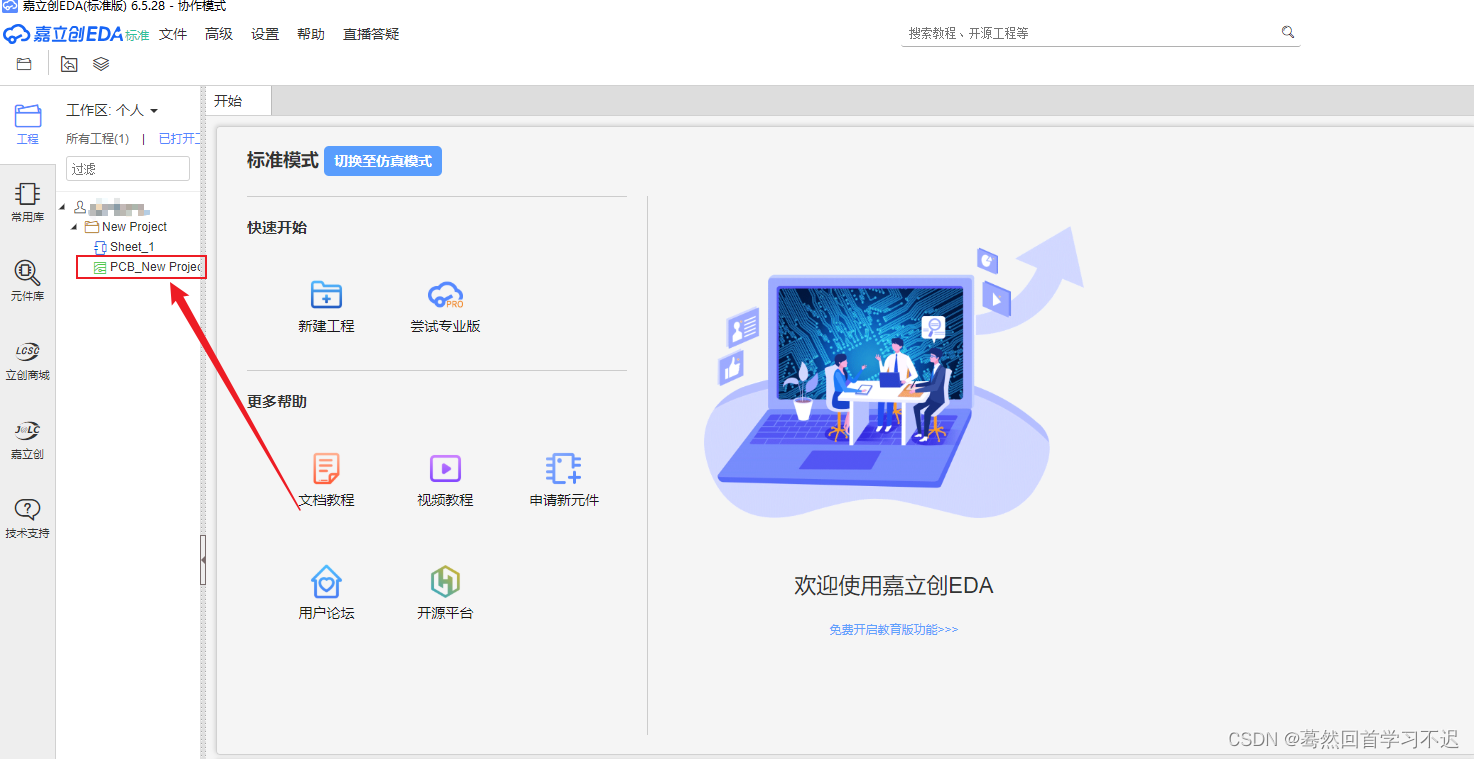Open the 免费开启教育版功能 link
1474x759 pixels.
click(893, 630)
